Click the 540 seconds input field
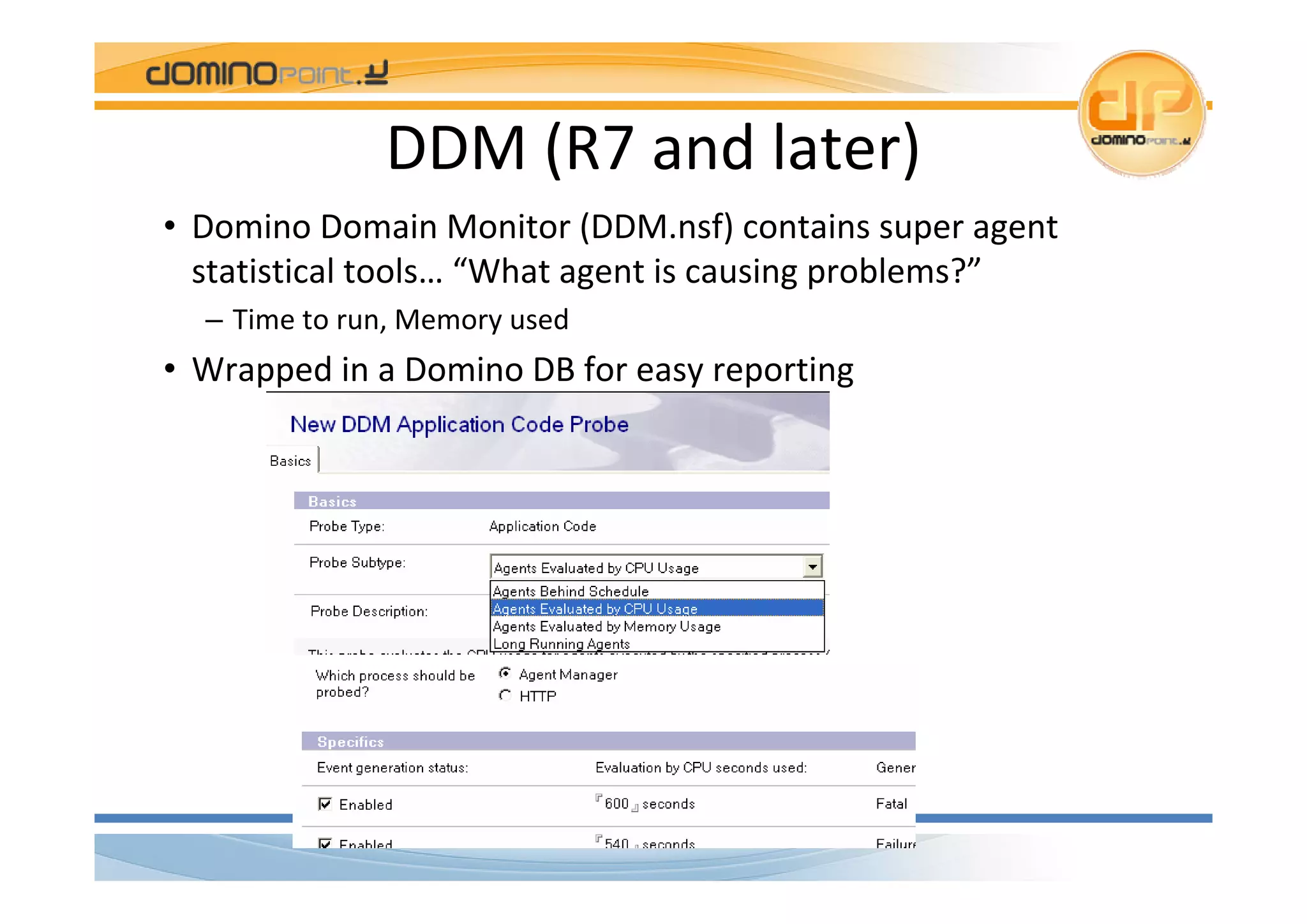 click(x=616, y=842)
